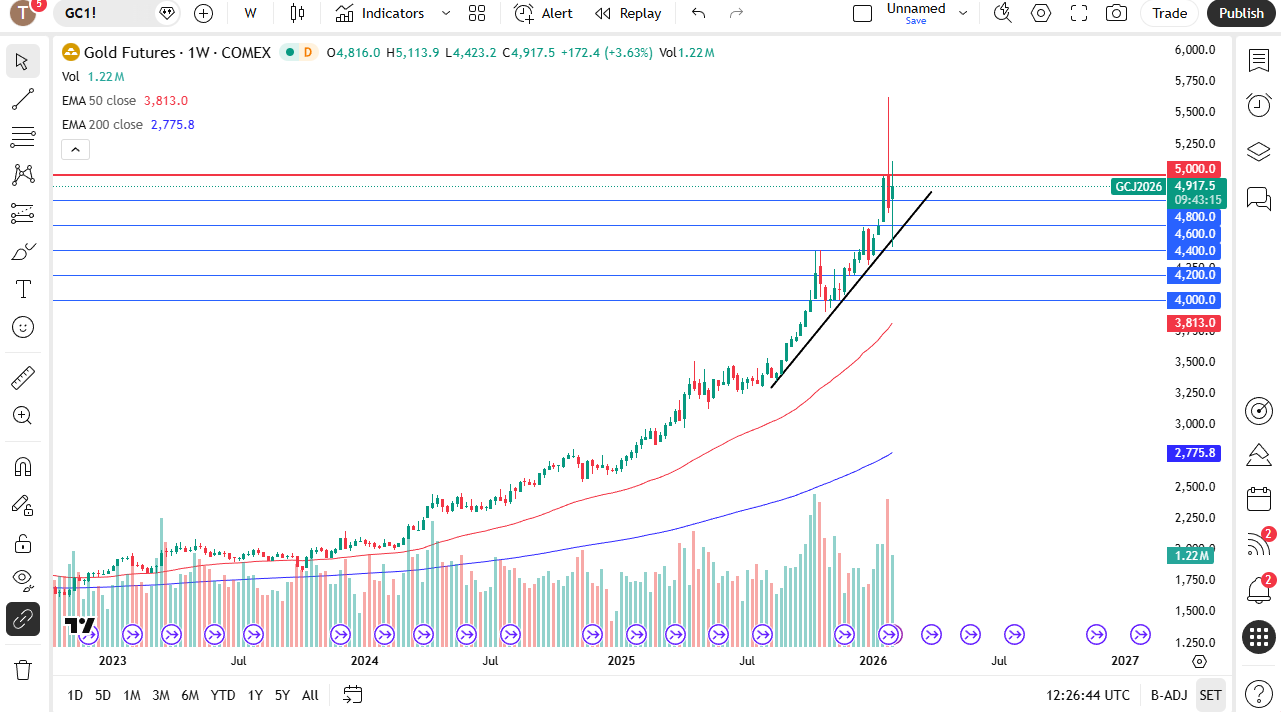
Task: Select the cursor arrow tool
Action: (x=22, y=61)
